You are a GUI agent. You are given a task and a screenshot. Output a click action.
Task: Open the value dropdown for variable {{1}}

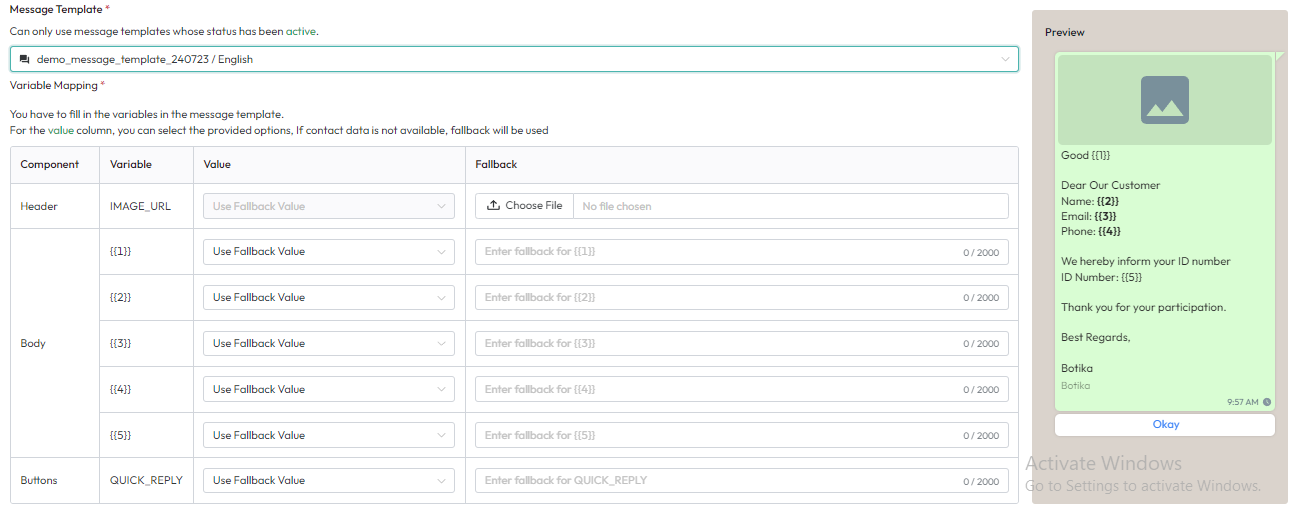328,252
